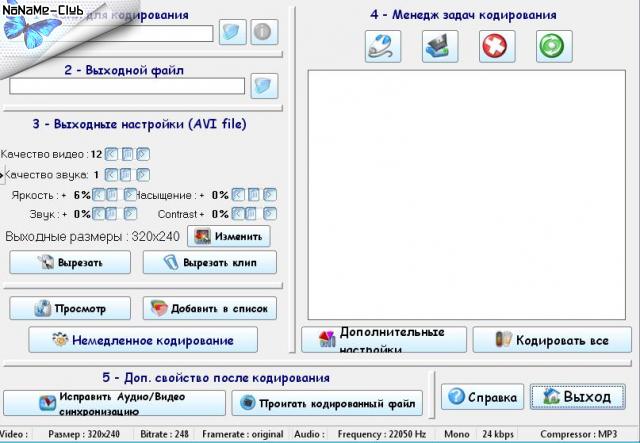The width and height of the screenshot is (640, 443).
Task: Reset saturation using middle button
Action: [253, 195]
